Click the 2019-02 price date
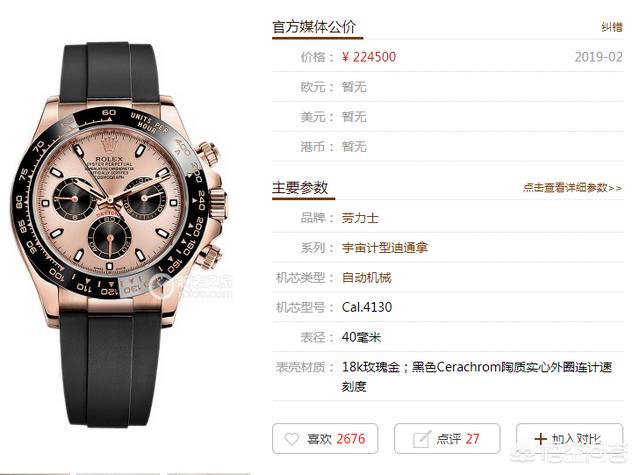The width and height of the screenshot is (640, 475). click(x=599, y=57)
